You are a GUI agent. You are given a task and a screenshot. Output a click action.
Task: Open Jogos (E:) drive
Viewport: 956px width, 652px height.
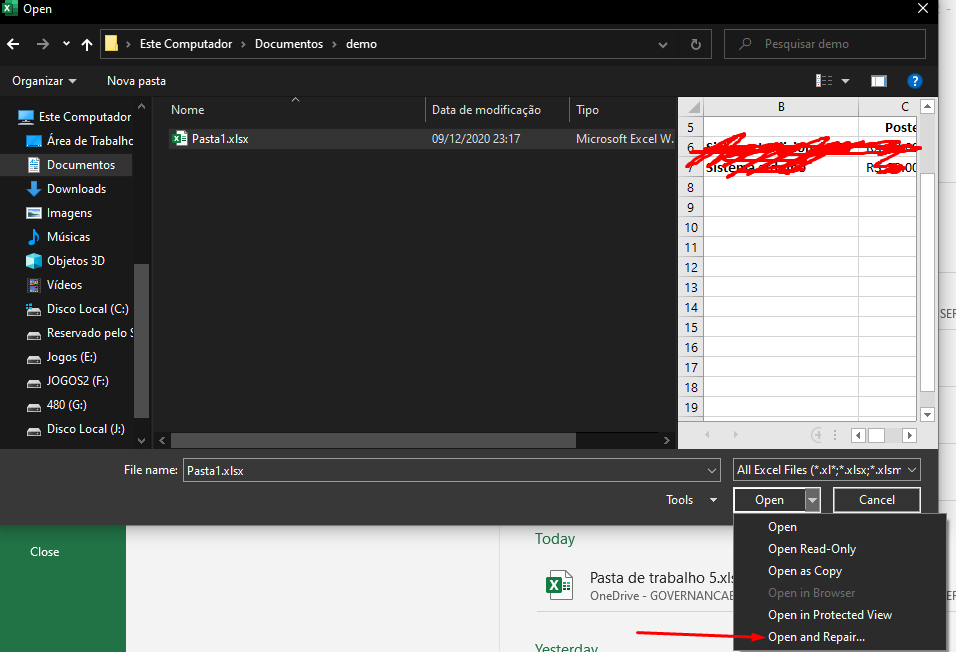61,357
